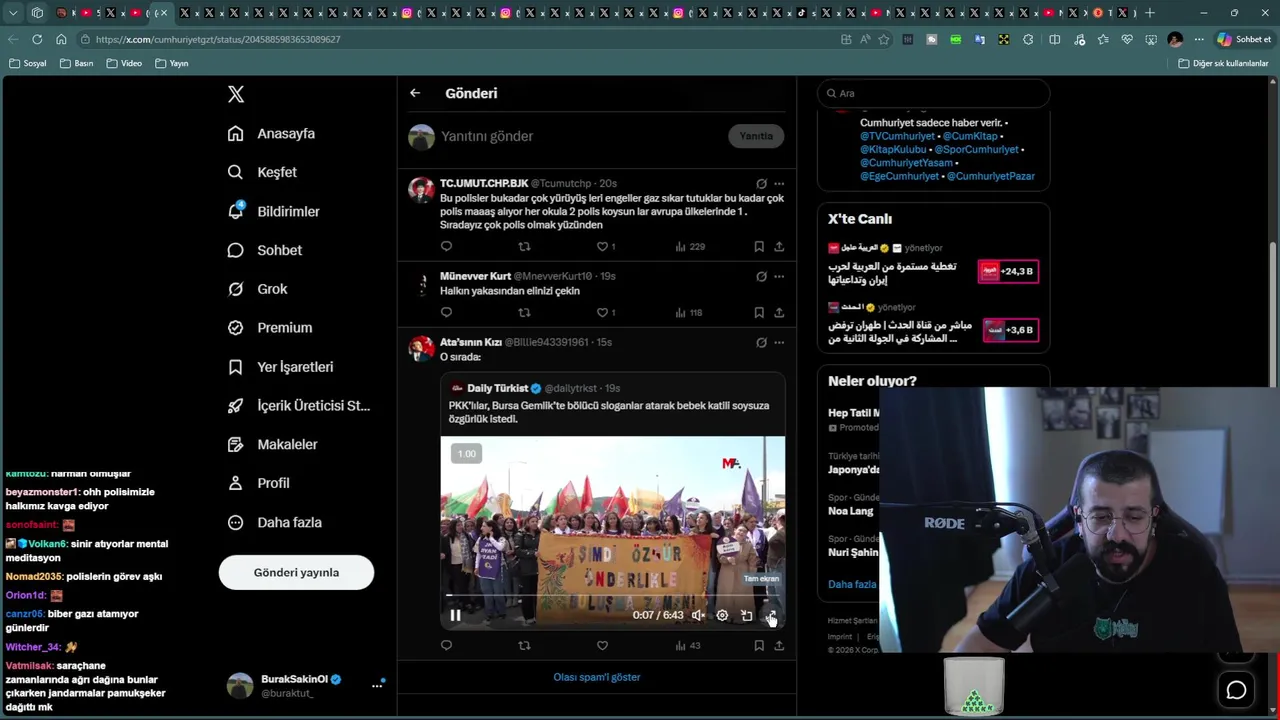
Task: Like Ata'sının Kızı's reply
Action: click(x=602, y=646)
